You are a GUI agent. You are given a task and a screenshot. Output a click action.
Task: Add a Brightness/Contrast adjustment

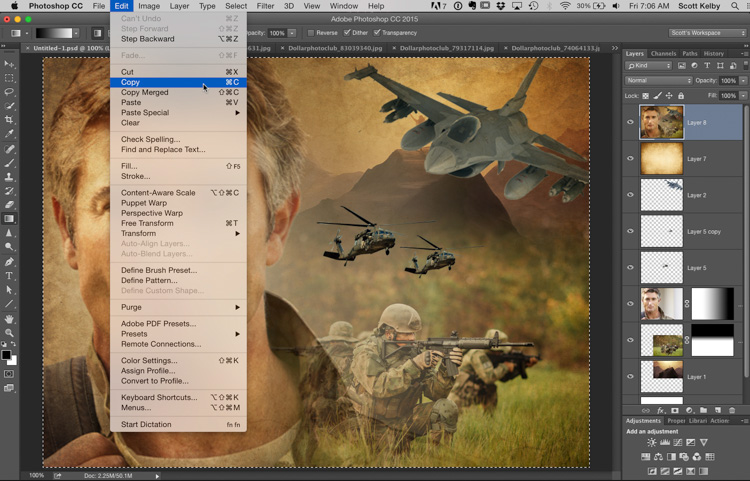(652, 443)
